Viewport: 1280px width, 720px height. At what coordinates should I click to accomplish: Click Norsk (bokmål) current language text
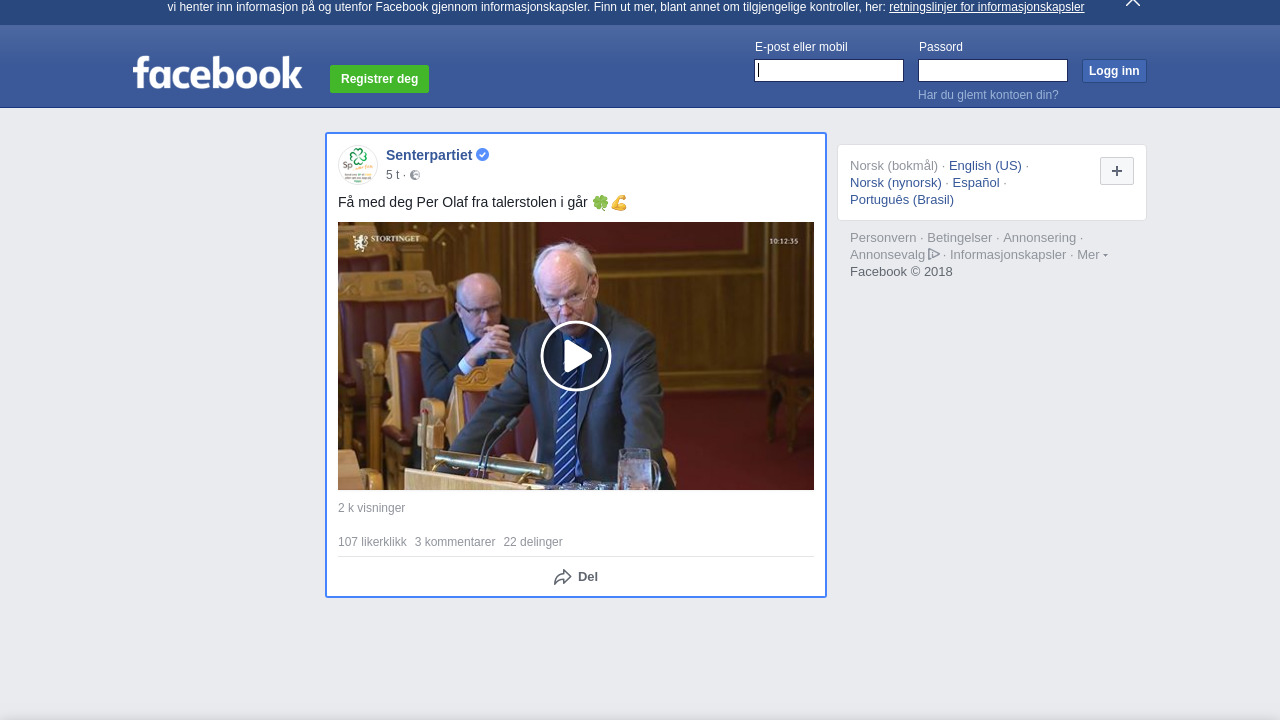pos(894,166)
